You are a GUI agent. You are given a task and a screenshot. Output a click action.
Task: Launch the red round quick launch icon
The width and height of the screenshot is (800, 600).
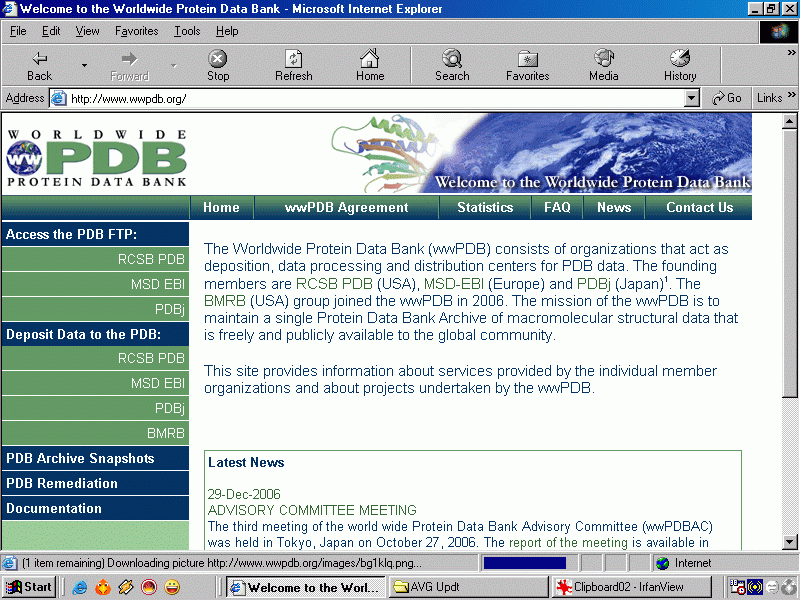point(149,587)
